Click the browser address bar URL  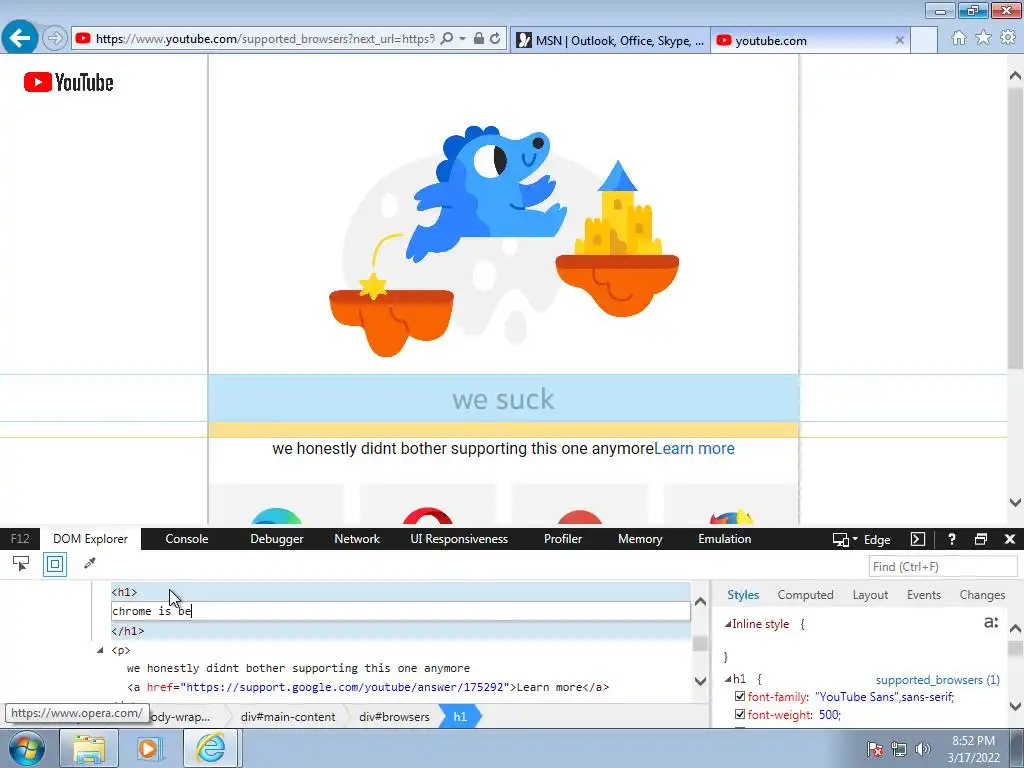click(x=264, y=39)
